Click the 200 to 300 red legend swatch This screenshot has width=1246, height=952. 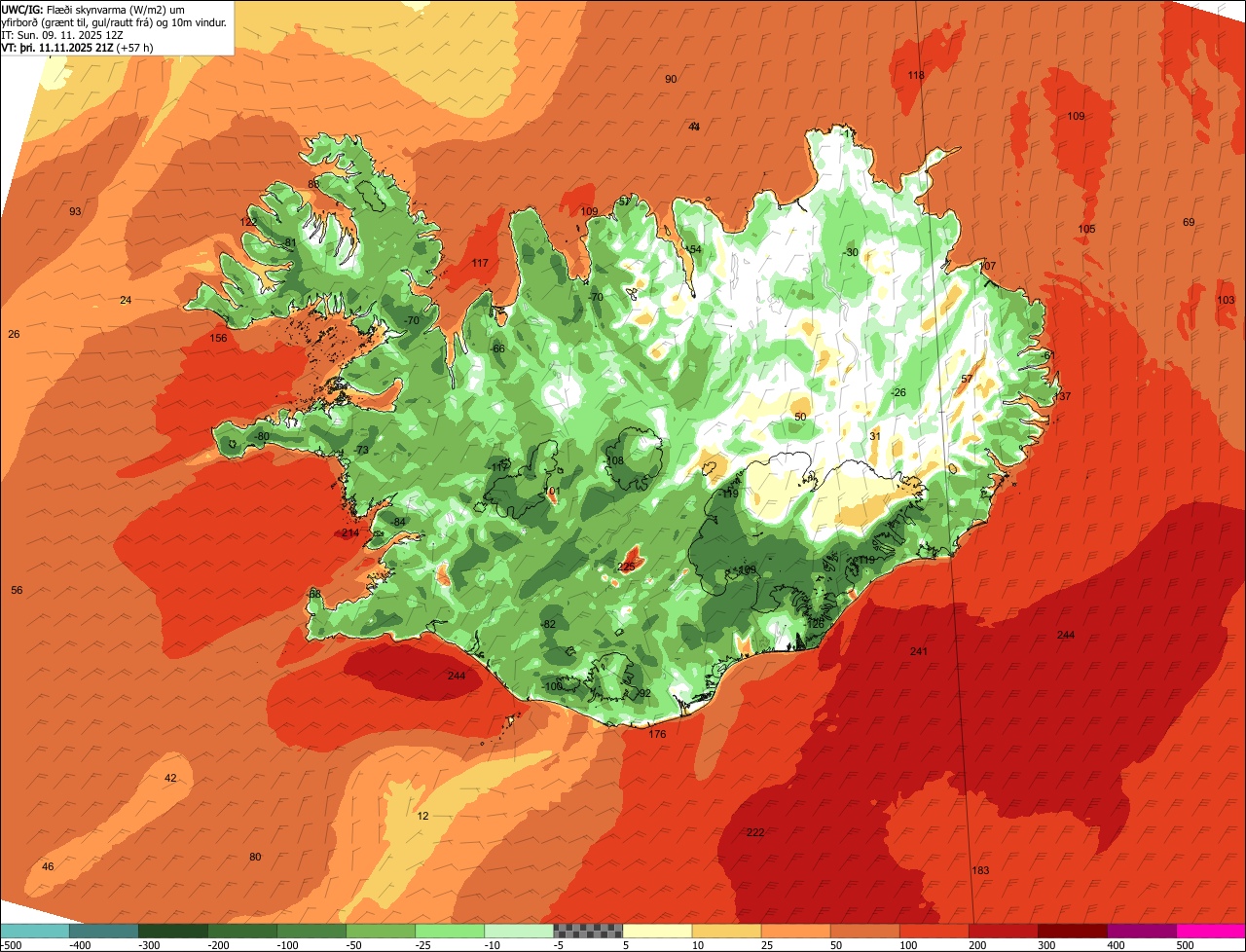(1002, 931)
